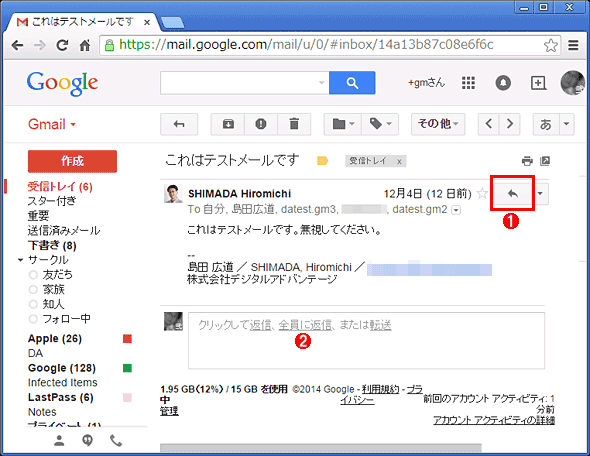Compose mail with 作成 button
This screenshot has width=590, height=456.
click(x=72, y=161)
